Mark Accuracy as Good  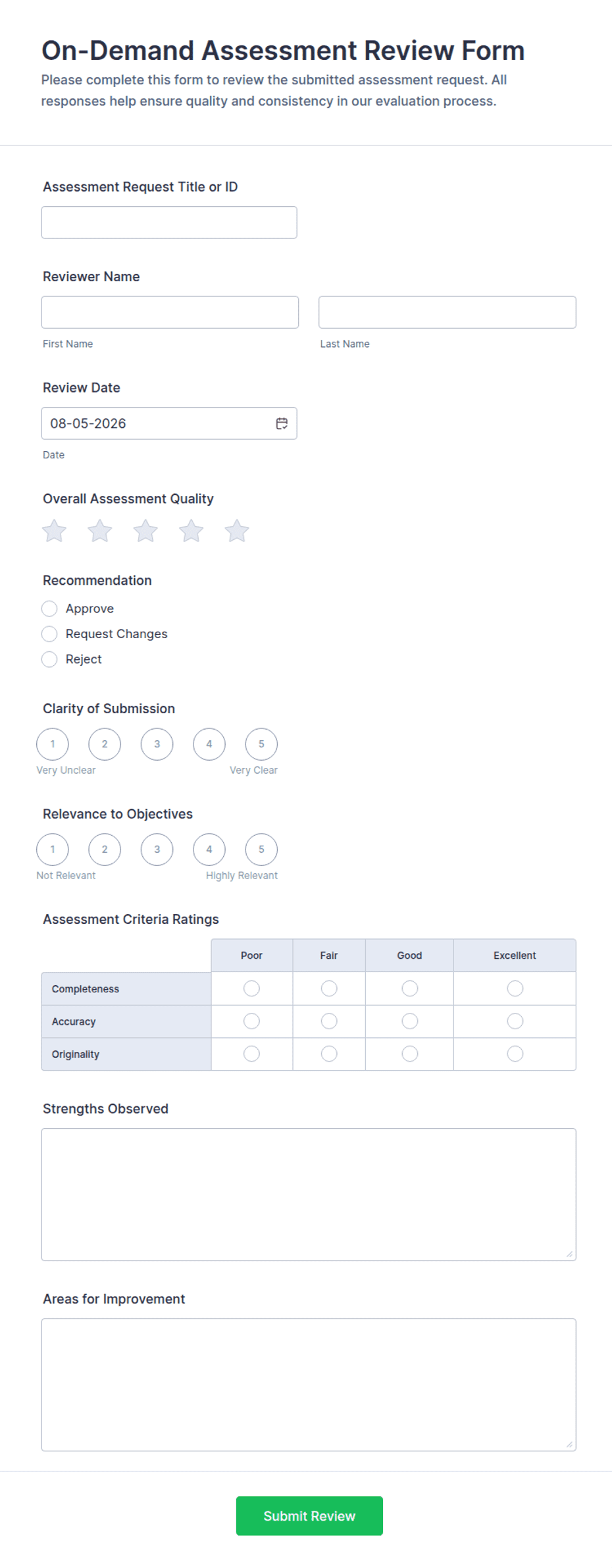coord(409,1021)
